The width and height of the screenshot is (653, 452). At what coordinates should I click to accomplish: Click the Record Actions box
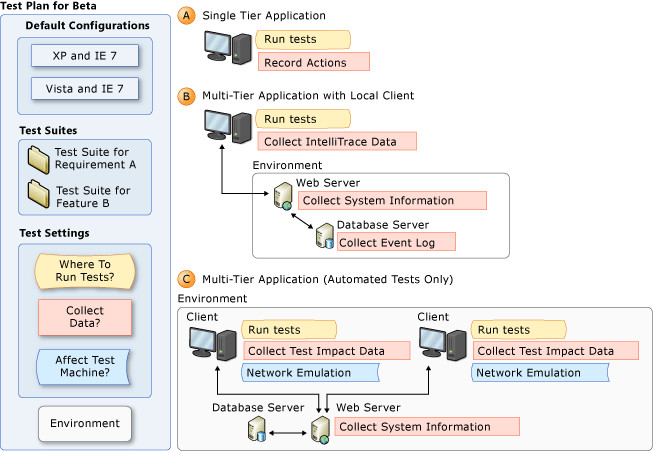point(313,62)
